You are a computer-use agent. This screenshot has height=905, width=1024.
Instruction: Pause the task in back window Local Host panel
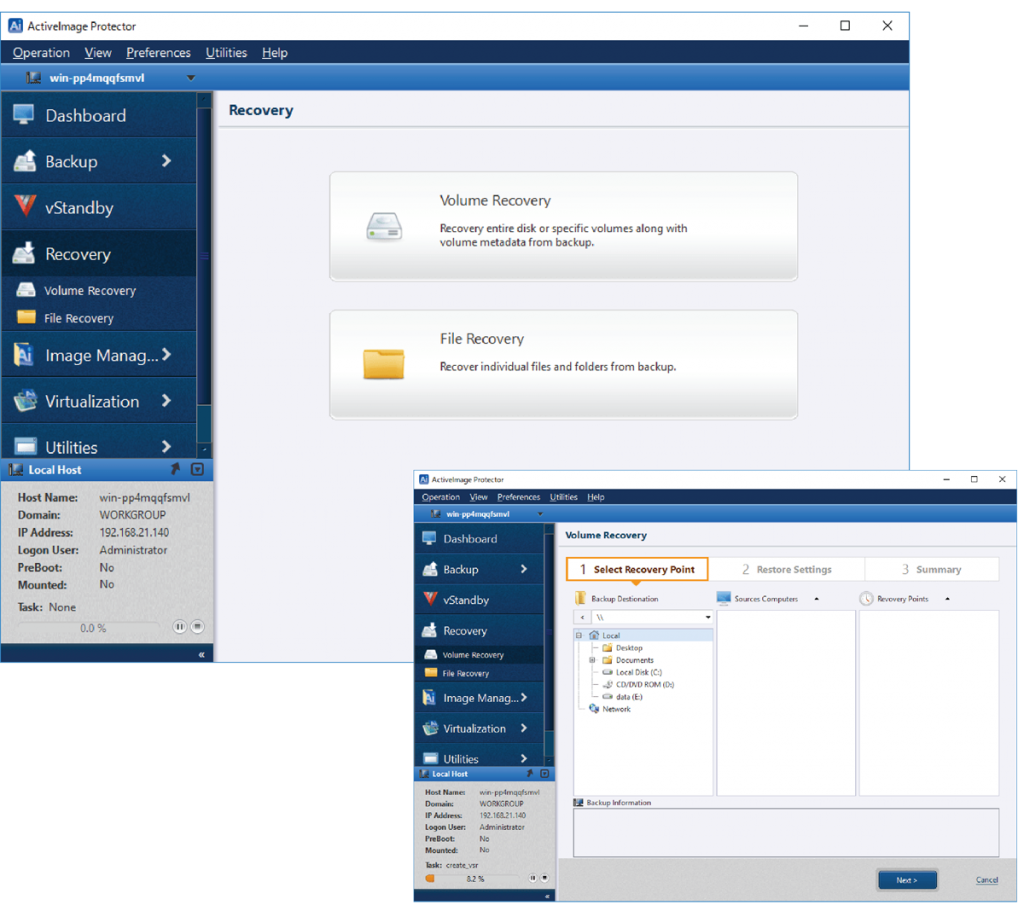[180, 627]
